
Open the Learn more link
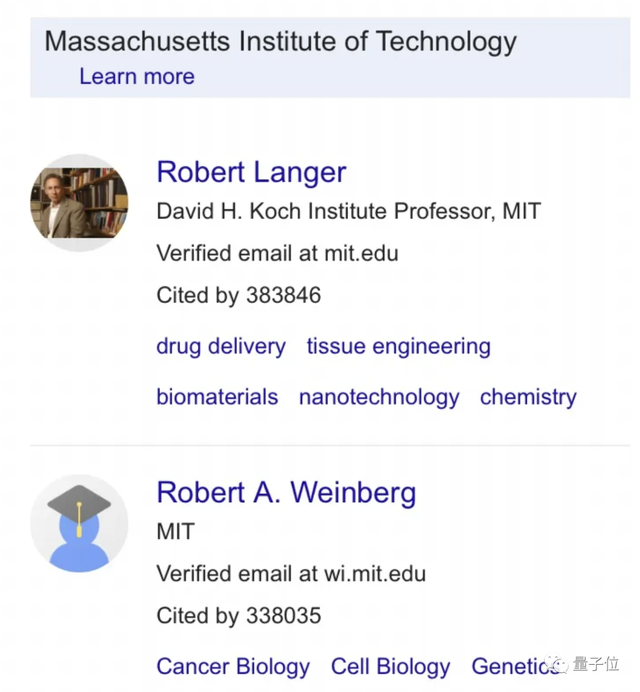137,76
